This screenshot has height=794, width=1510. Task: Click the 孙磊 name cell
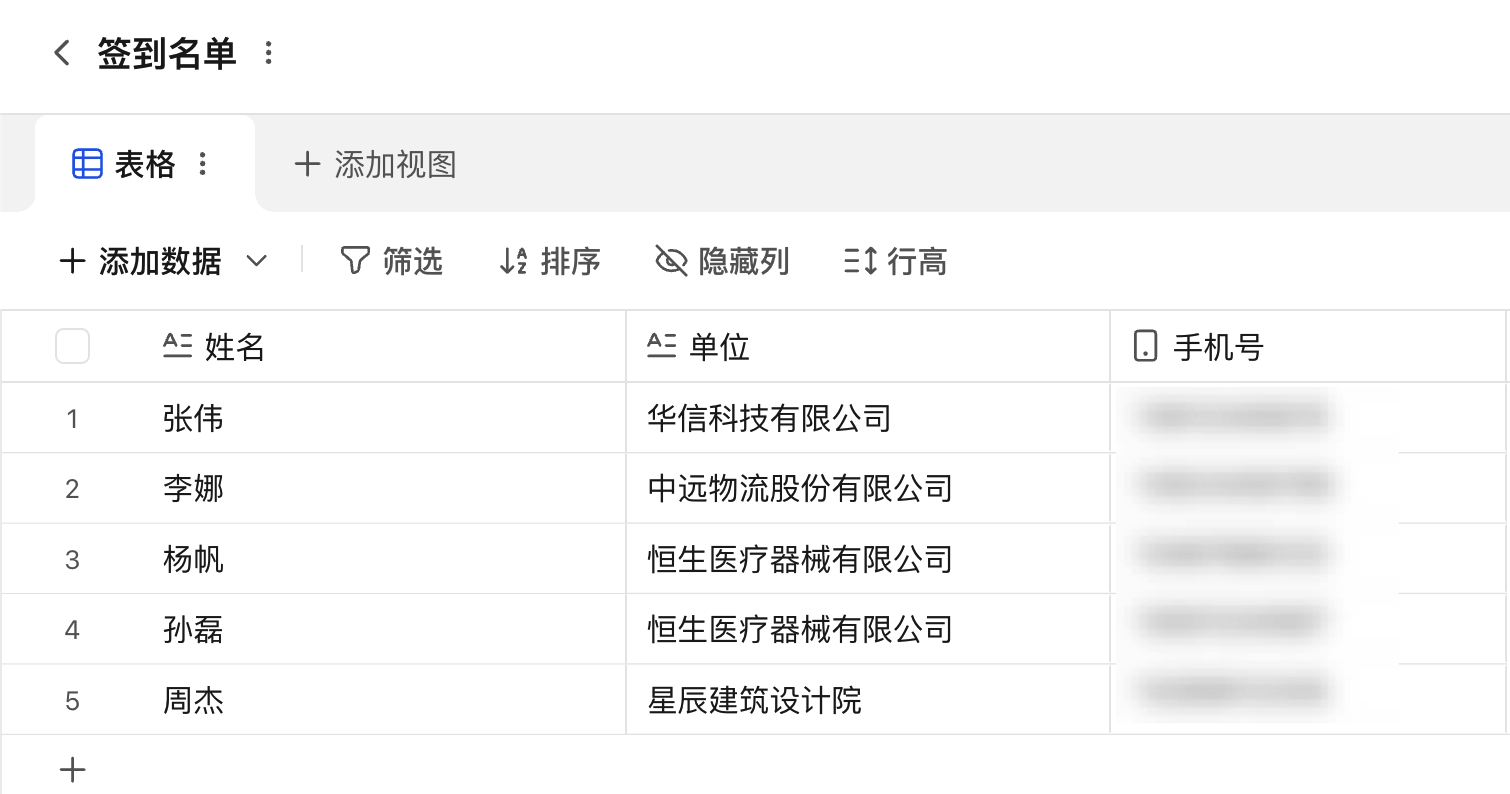[x=385, y=629]
